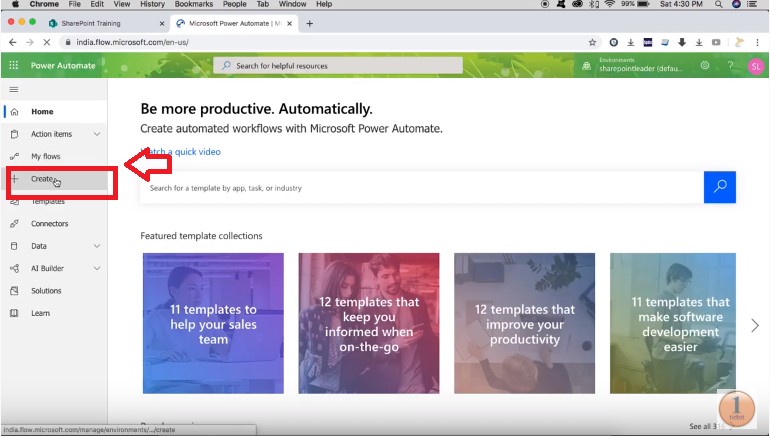This screenshot has width=770, height=436.
Task: Expand the Action items section
Action: (x=97, y=134)
